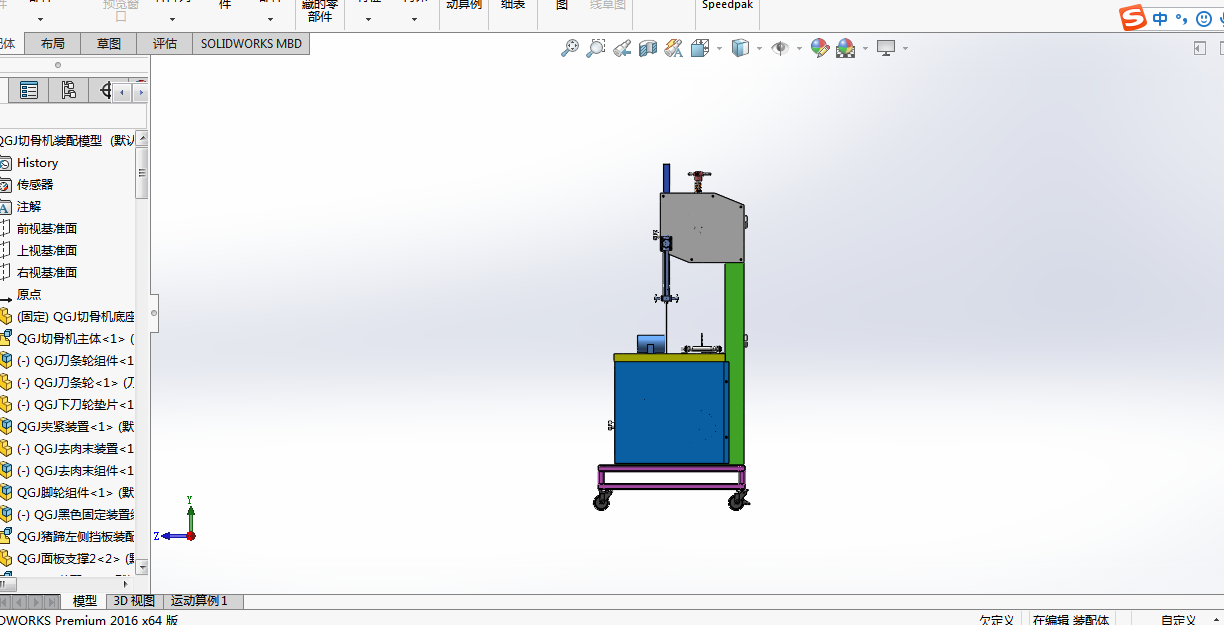Click the Display Style cube icon
This screenshot has width=1224, height=625.
pyautogui.click(x=740, y=47)
